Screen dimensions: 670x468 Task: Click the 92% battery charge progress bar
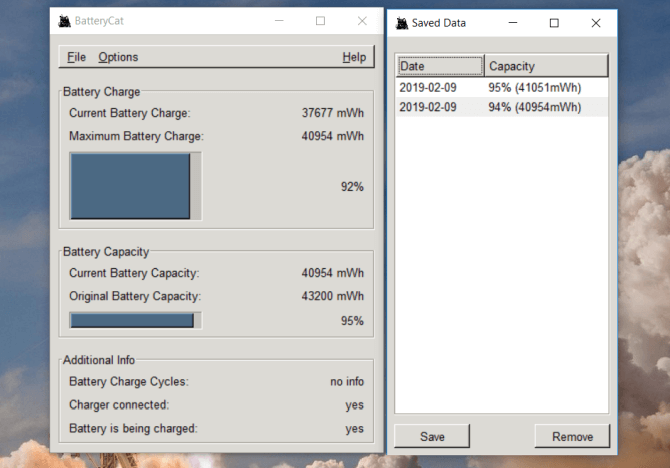click(x=135, y=186)
